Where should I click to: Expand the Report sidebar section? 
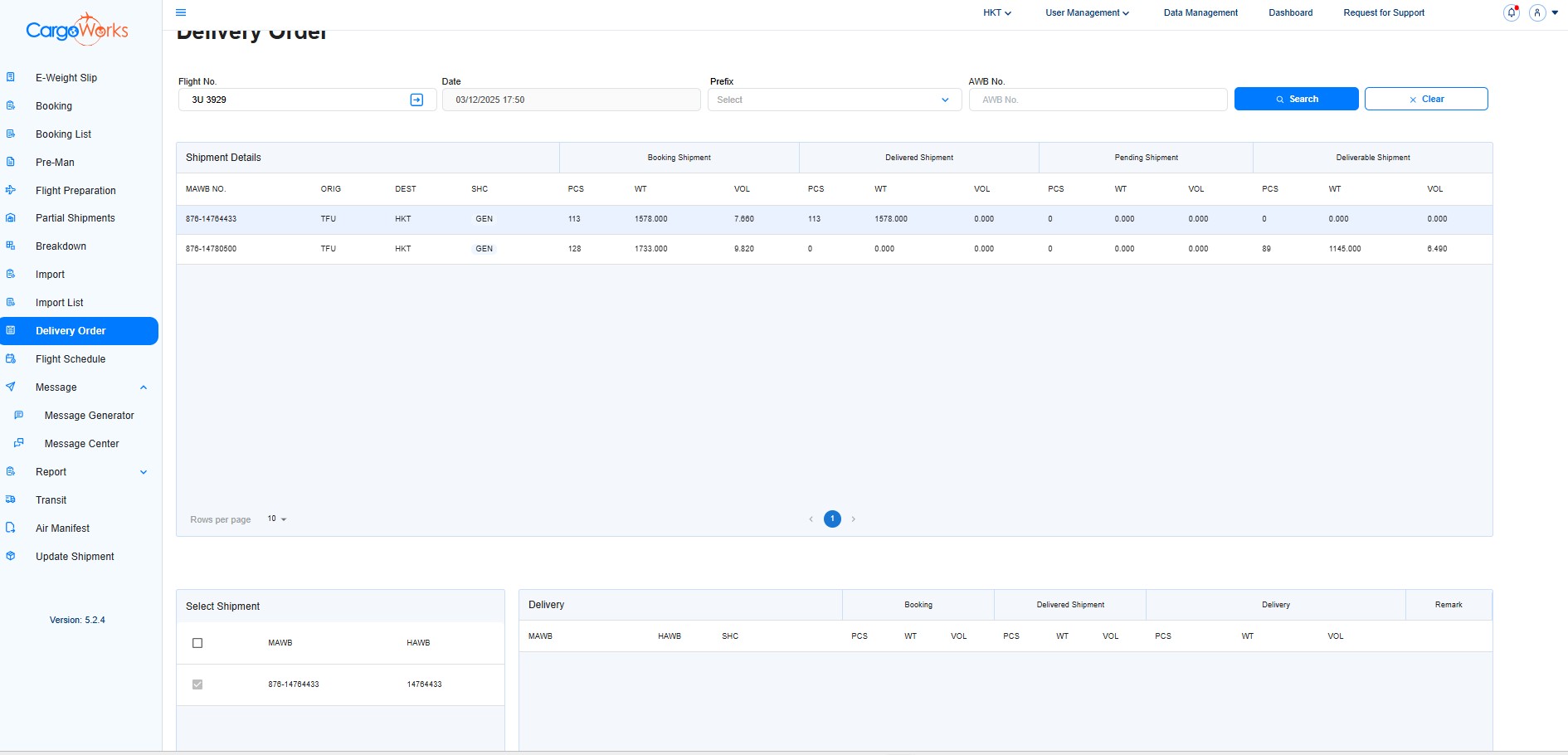coord(144,472)
